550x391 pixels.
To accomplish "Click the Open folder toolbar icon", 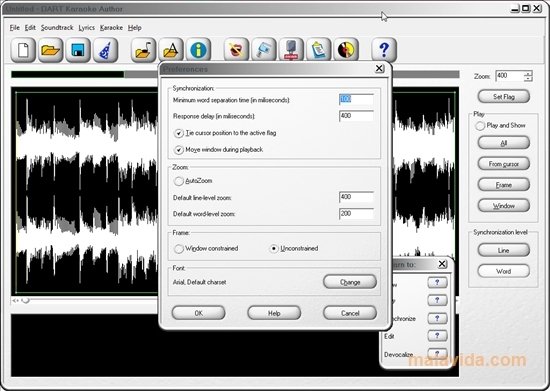I will 51,50.
